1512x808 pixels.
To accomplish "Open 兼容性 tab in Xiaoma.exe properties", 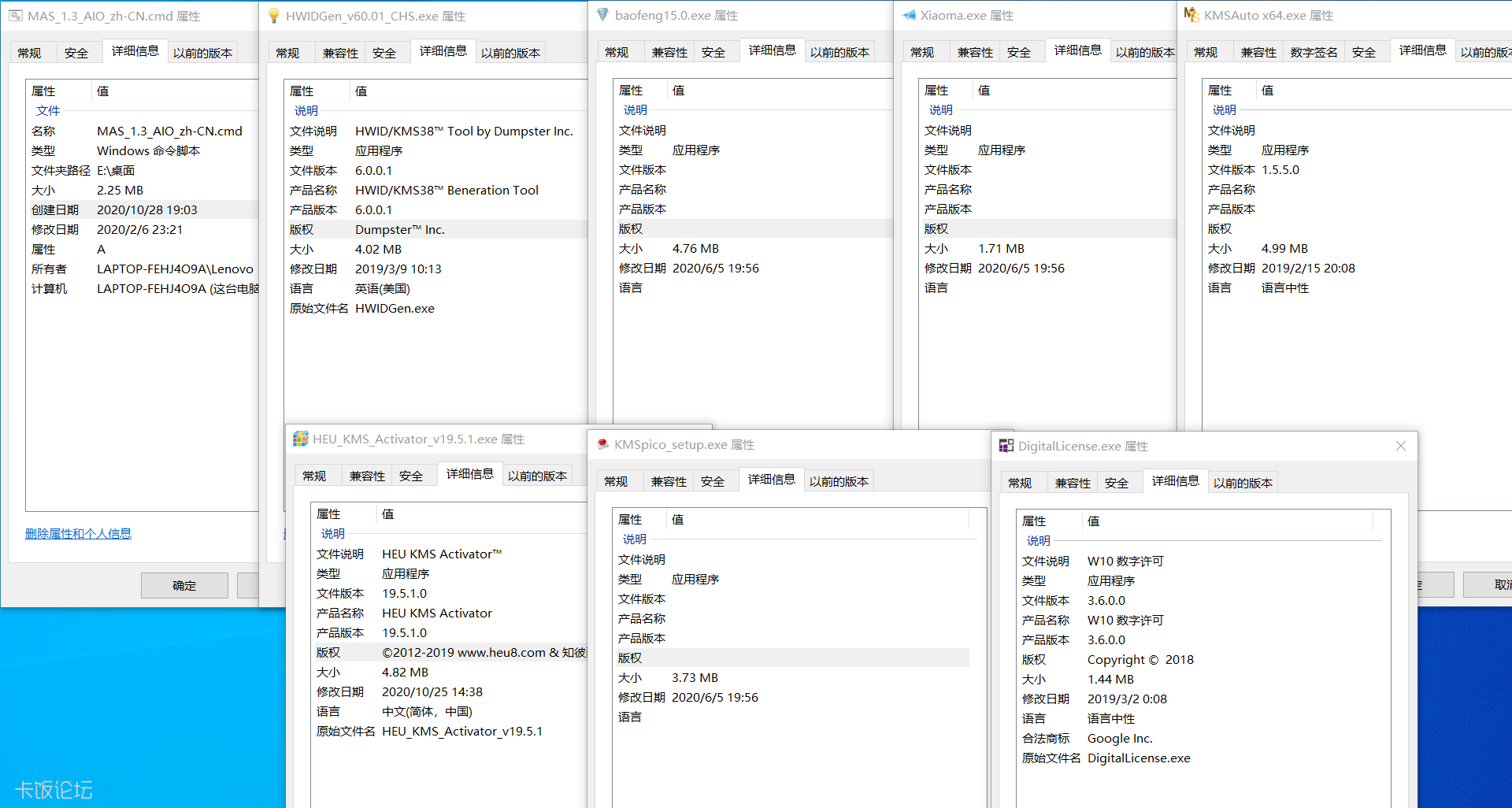I will [974, 52].
